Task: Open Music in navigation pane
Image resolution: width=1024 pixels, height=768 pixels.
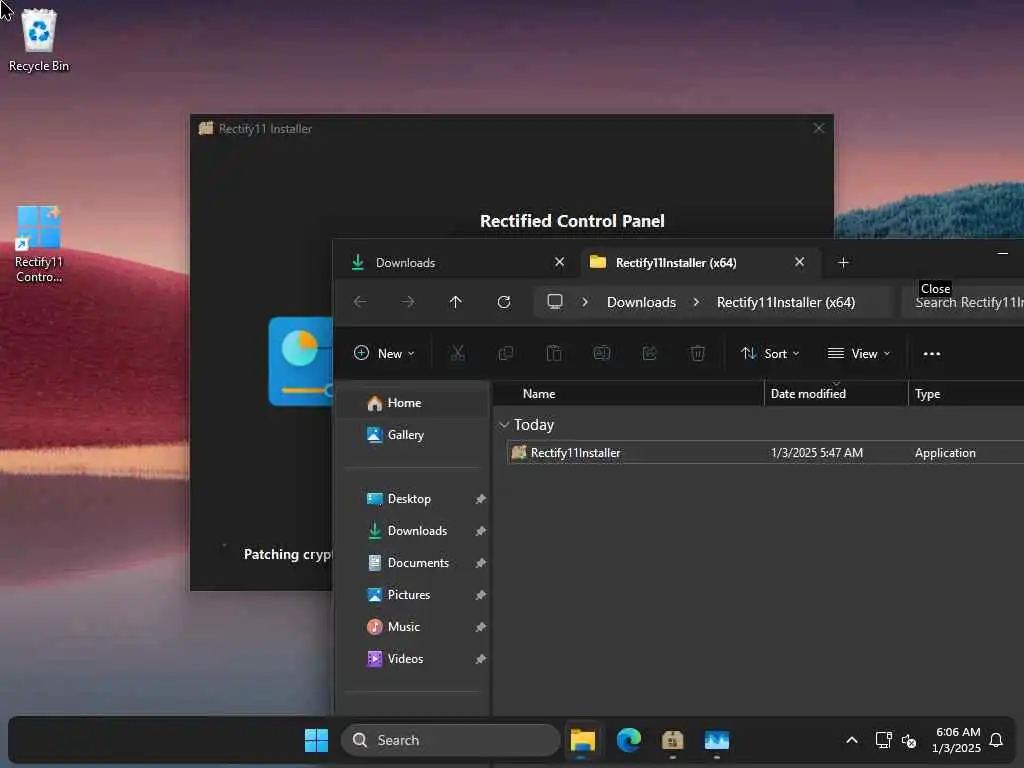Action: (409, 627)
